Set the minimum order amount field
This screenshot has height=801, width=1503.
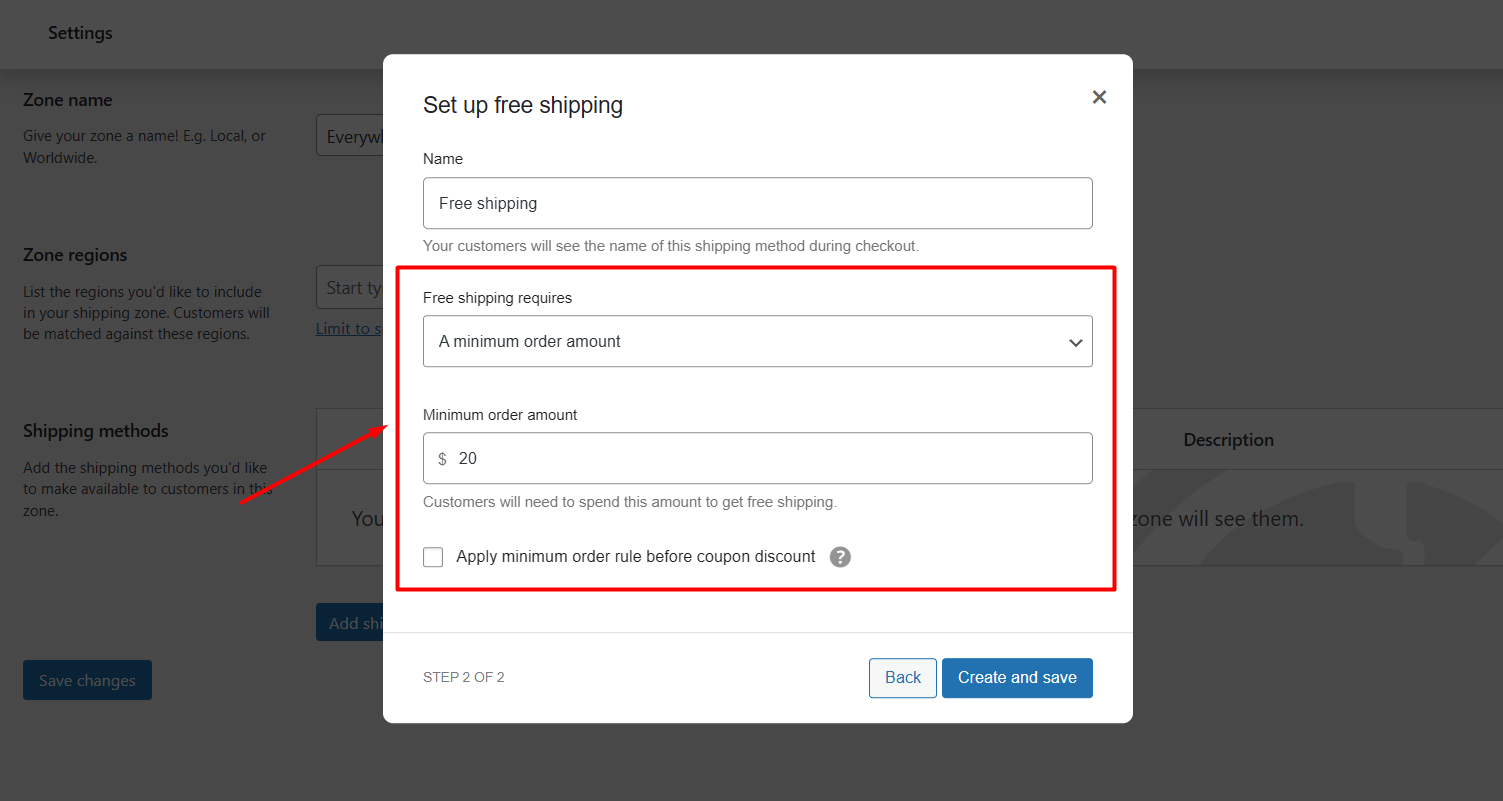point(757,458)
